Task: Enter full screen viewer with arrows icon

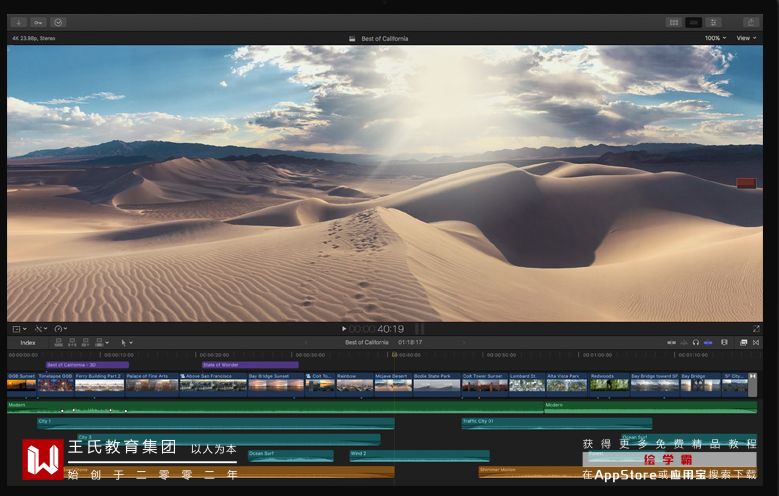Action: [x=756, y=329]
